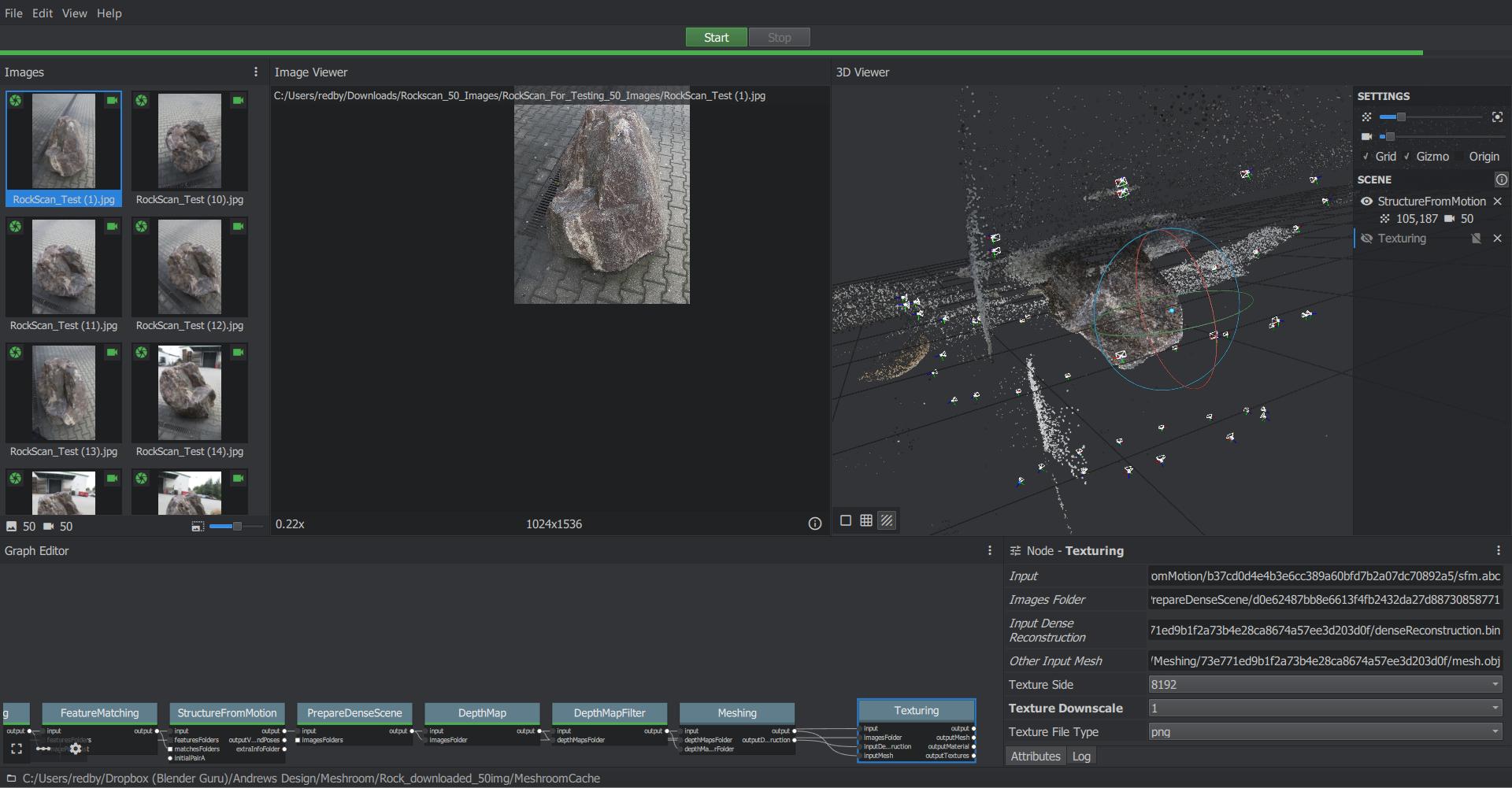Select the wireframe render mode icon
Screen dimensions: 1512x788
coord(866,520)
